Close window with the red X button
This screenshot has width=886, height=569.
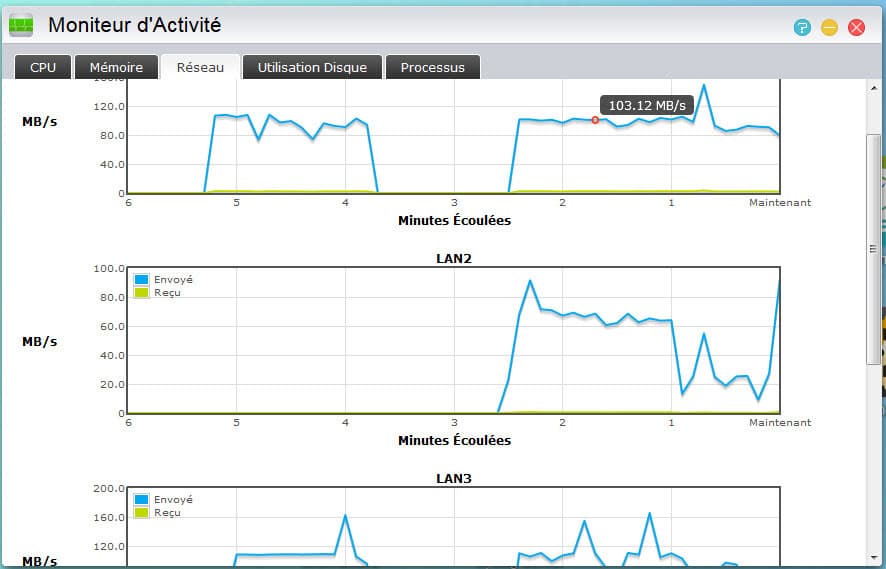pyautogui.click(x=857, y=27)
